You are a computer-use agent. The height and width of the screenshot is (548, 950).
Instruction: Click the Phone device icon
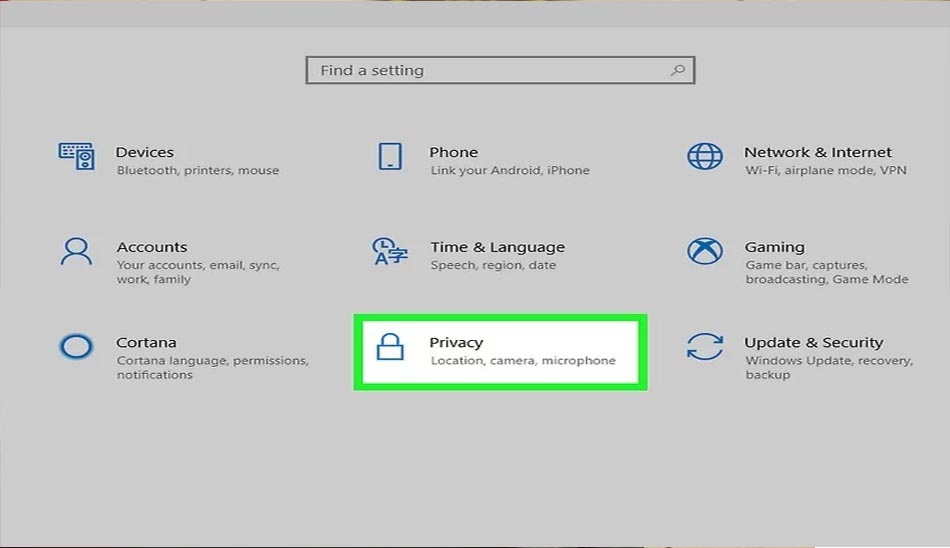[390, 156]
